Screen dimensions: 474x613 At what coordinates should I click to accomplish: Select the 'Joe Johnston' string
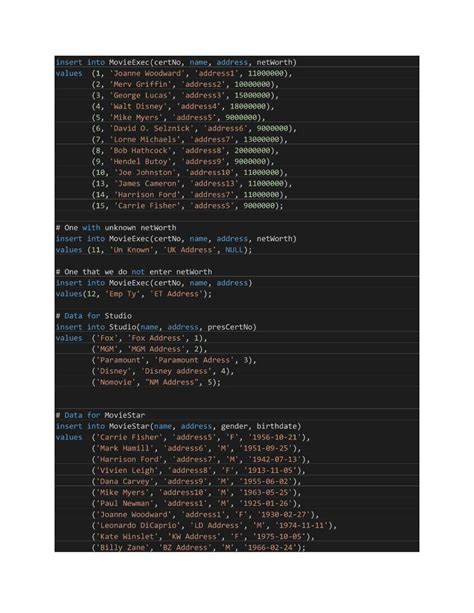pyautogui.click(x=145, y=172)
